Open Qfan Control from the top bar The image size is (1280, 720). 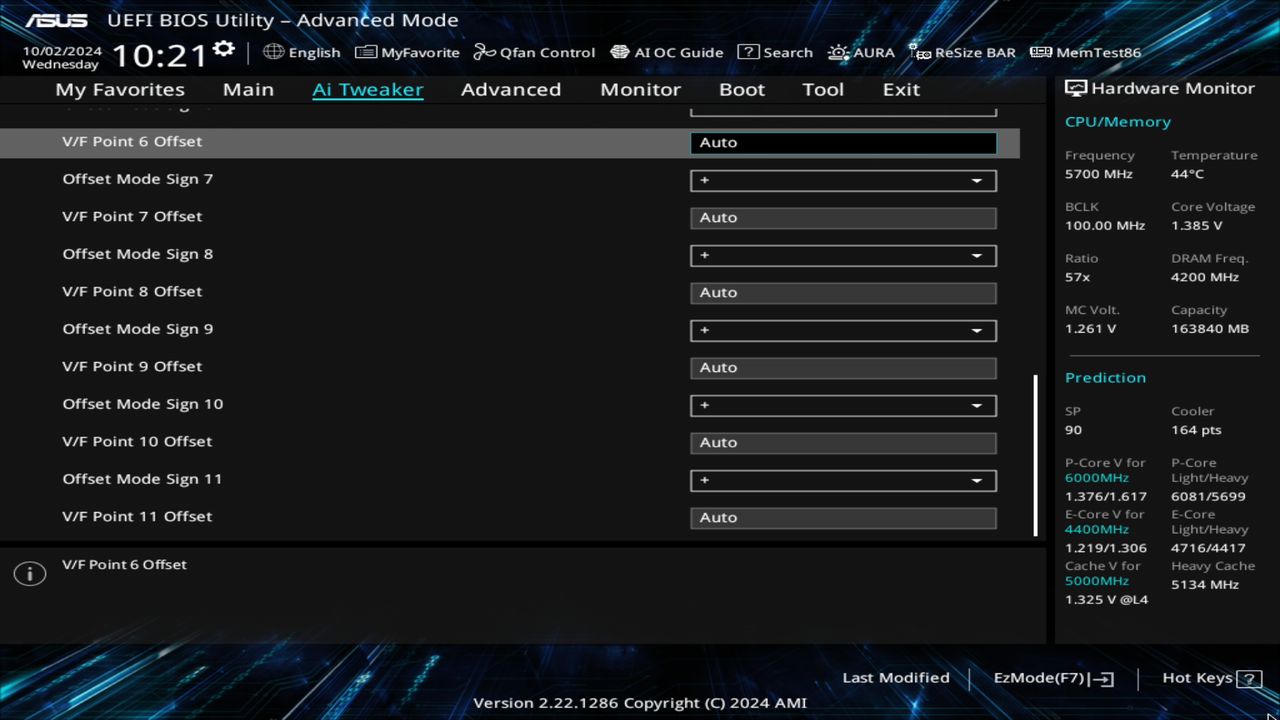click(534, 52)
